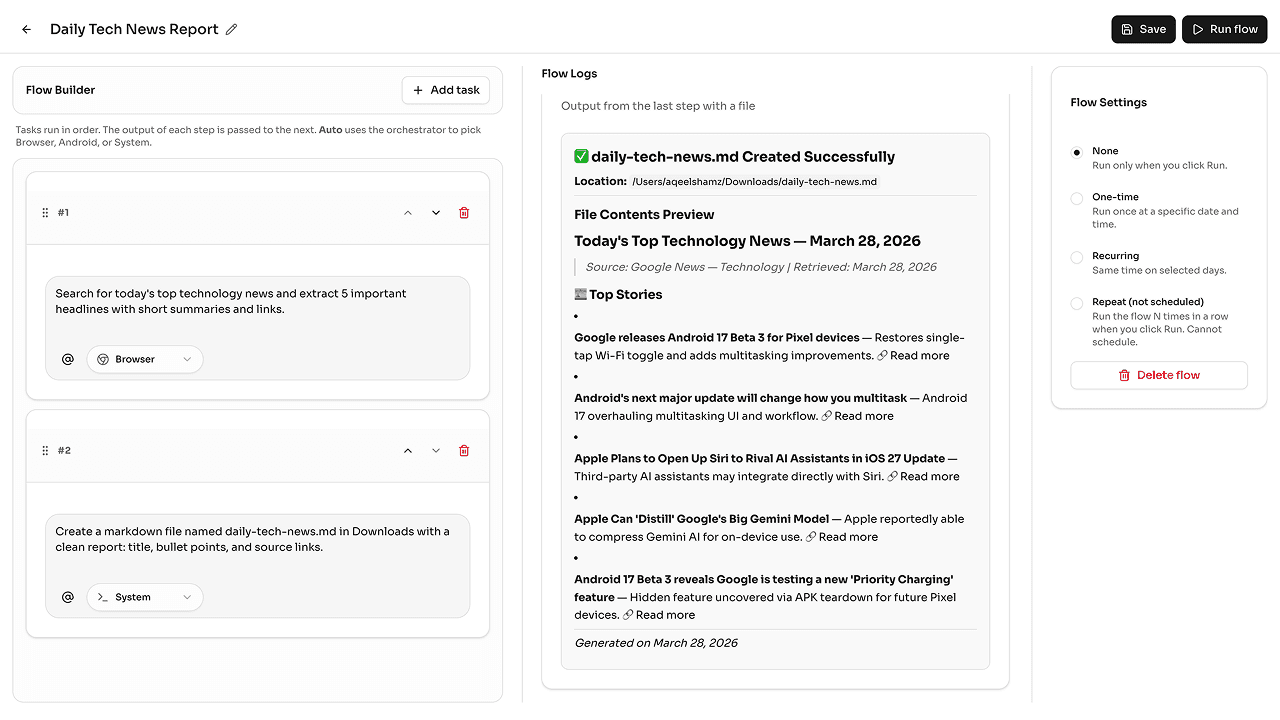Delete task #2 with the red trash icon
This screenshot has width=1280, height=720.
tap(464, 451)
